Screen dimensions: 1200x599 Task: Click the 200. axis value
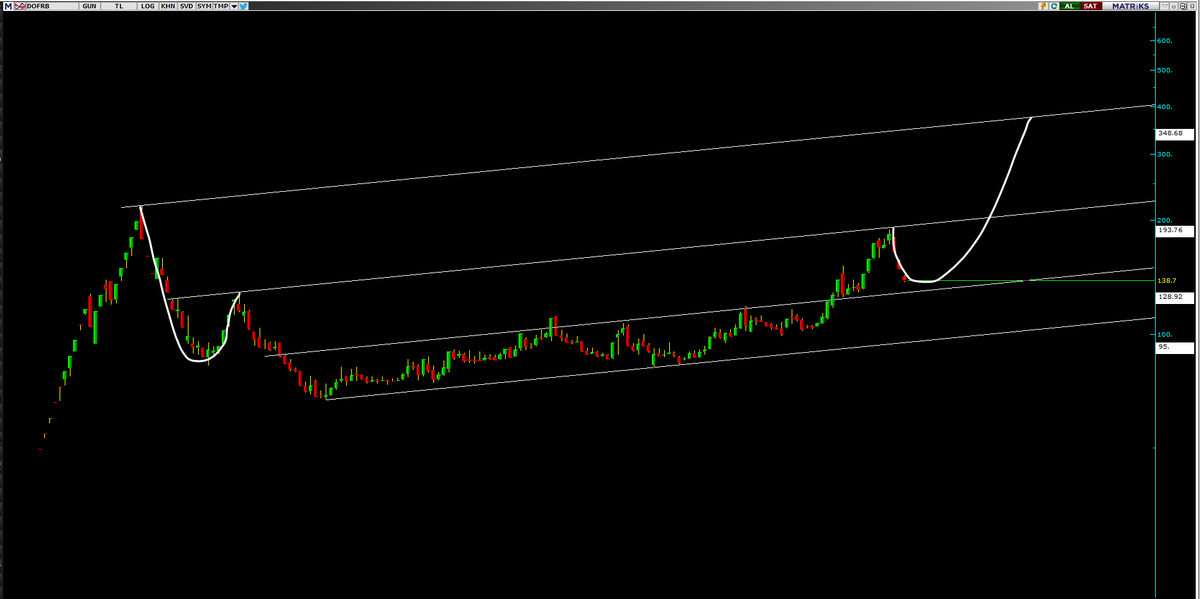click(x=1164, y=220)
